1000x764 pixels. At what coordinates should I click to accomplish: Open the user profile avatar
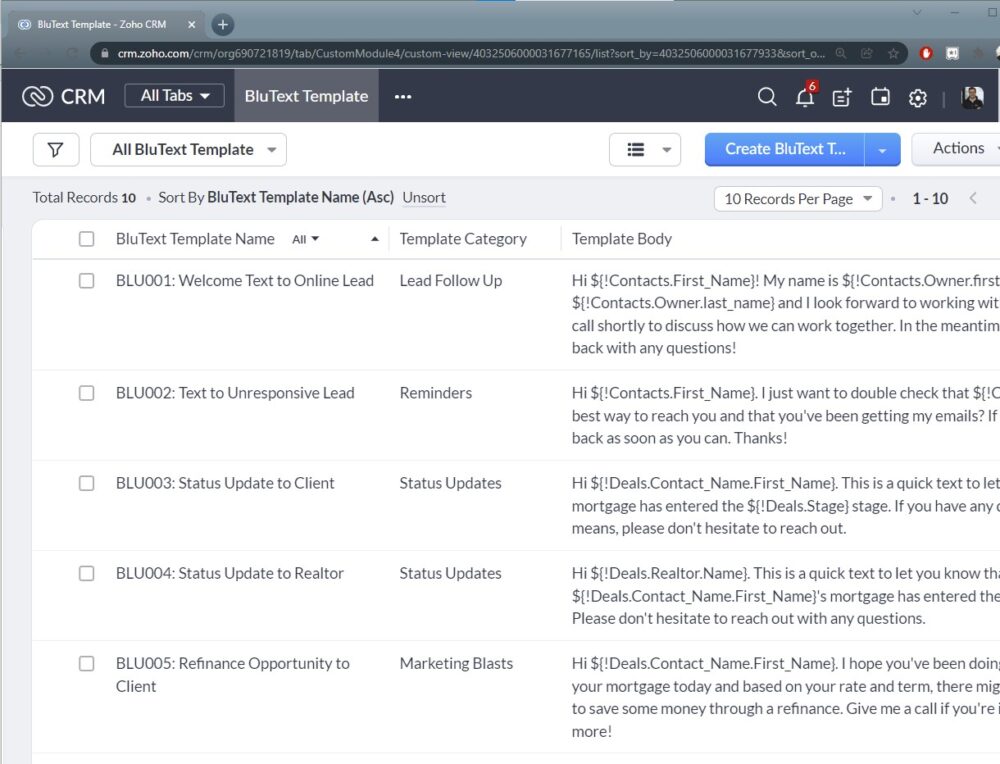pyautogui.click(x=972, y=97)
